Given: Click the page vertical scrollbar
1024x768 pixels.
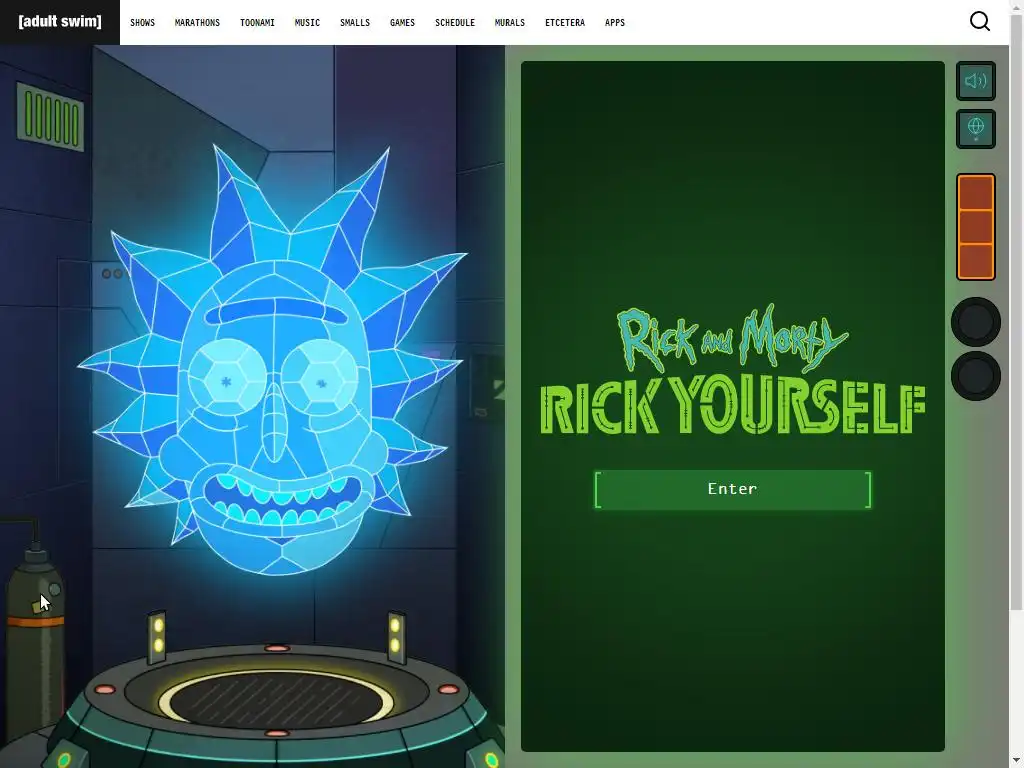Looking at the screenshot, I should pyautogui.click(x=1016, y=313).
